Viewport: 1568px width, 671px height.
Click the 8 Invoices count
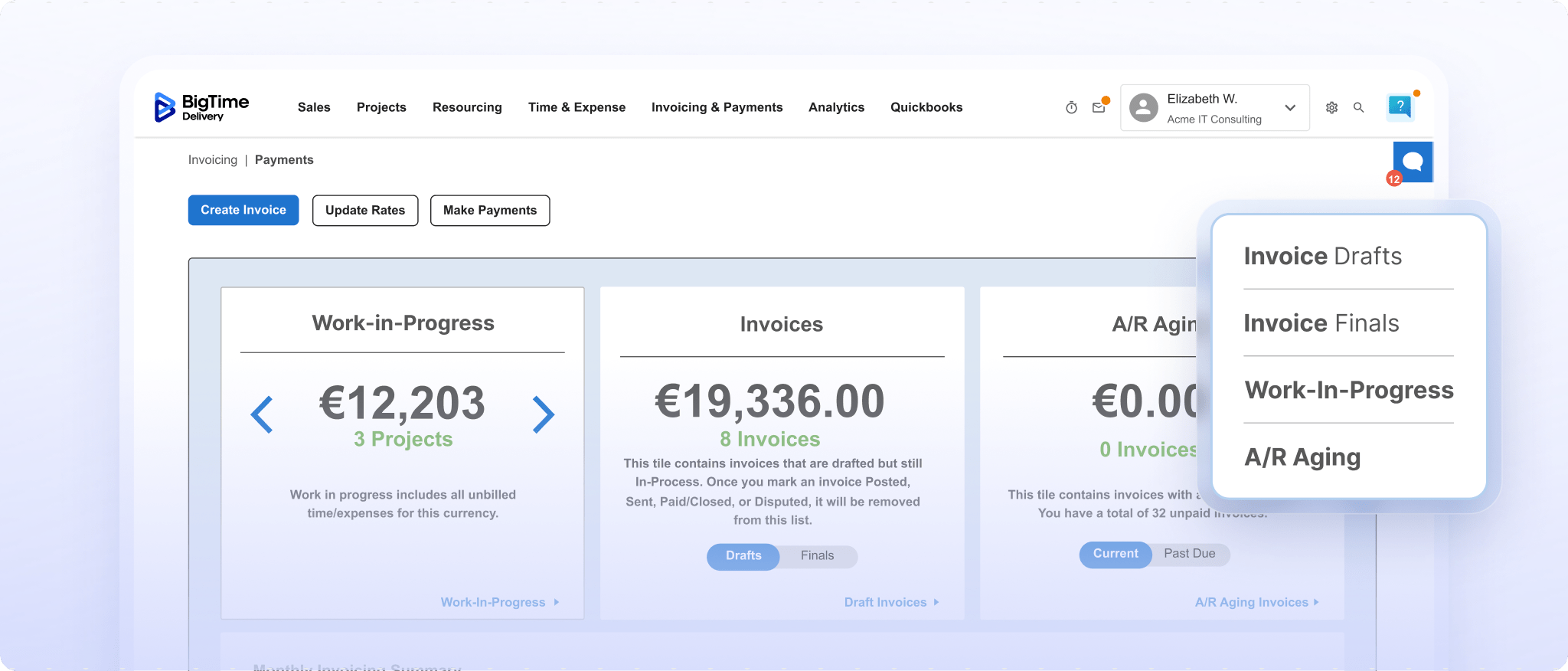(769, 439)
